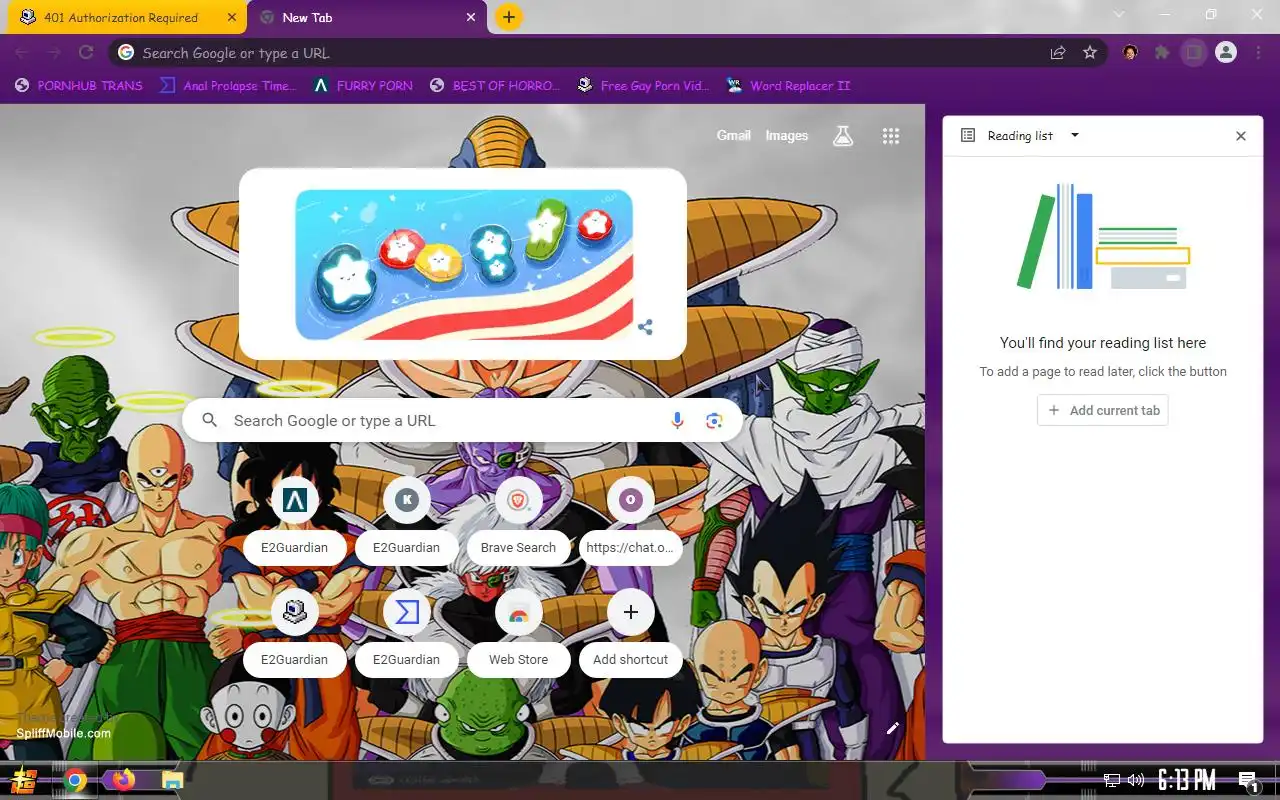Image resolution: width=1280 pixels, height=800 pixels.
Task: Open E2Guardian shortcut with computer icon
Action: pyautogui.click(x=295, y=635)
